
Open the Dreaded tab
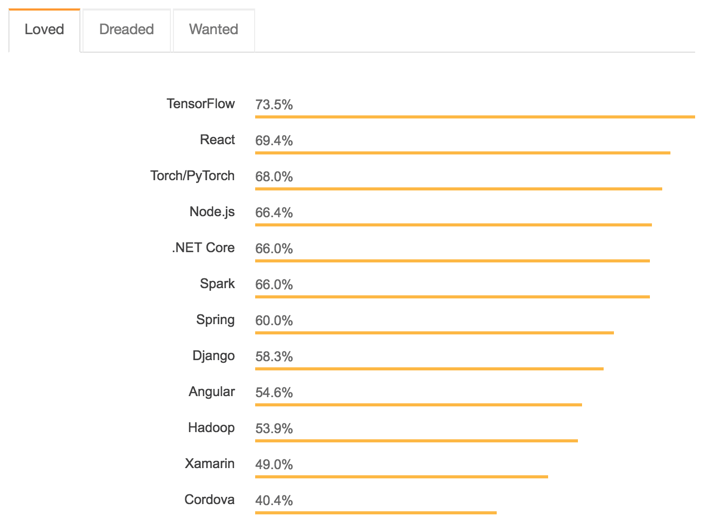[x=126, y=30]
